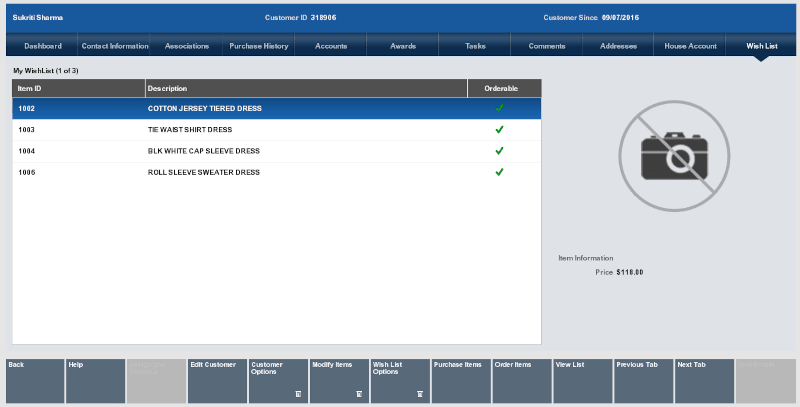
Task: Click the Description column header
Action: pos(306,88)
